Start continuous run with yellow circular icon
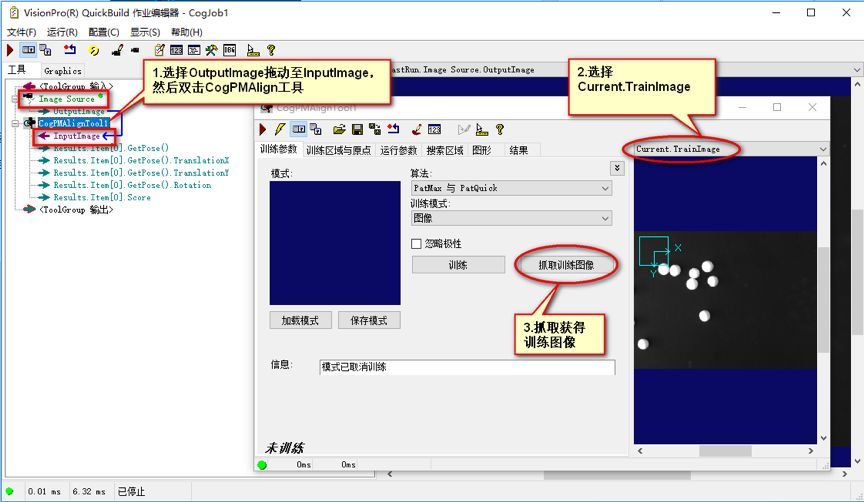The image size is (864, 502). point(94,51)
